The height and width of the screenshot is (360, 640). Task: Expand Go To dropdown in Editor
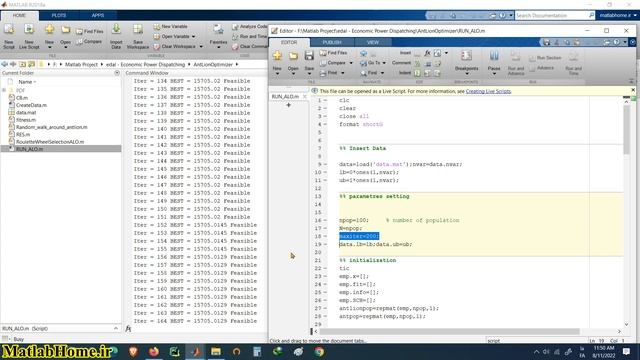384,63
